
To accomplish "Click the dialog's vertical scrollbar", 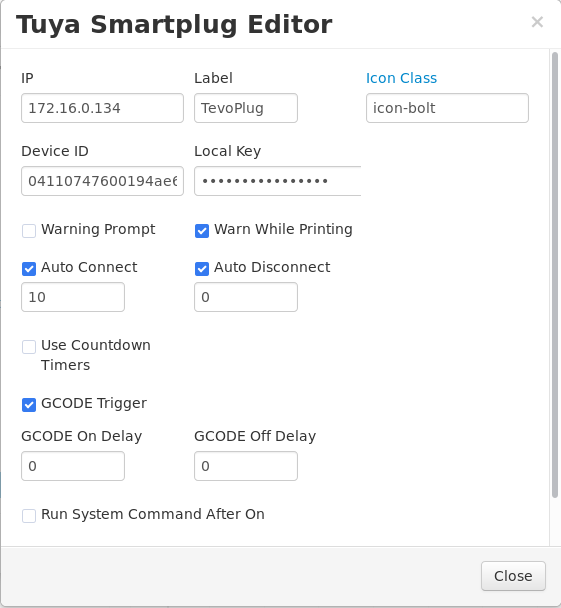I will coord(555,274).
